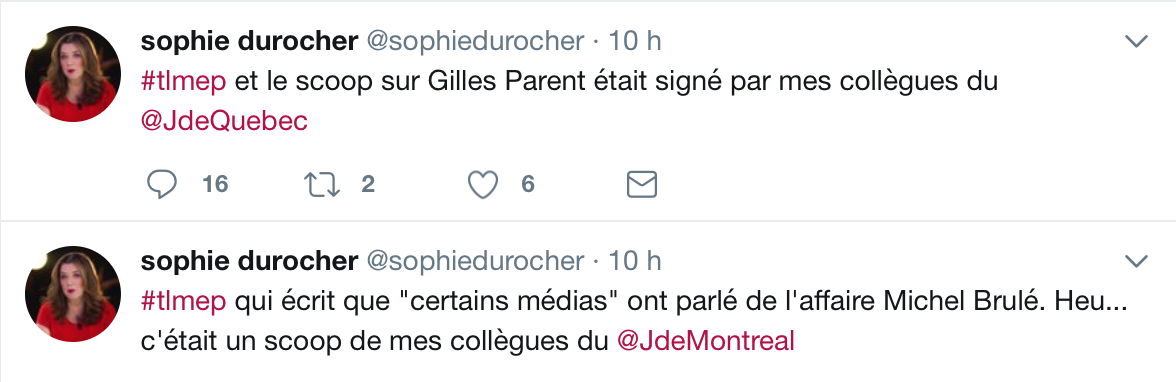Image resolution: width=1176 pixels, height=382 pixels.
Task: Open the profile avatar on the second tweet
Action: click(x=73, y=293)
